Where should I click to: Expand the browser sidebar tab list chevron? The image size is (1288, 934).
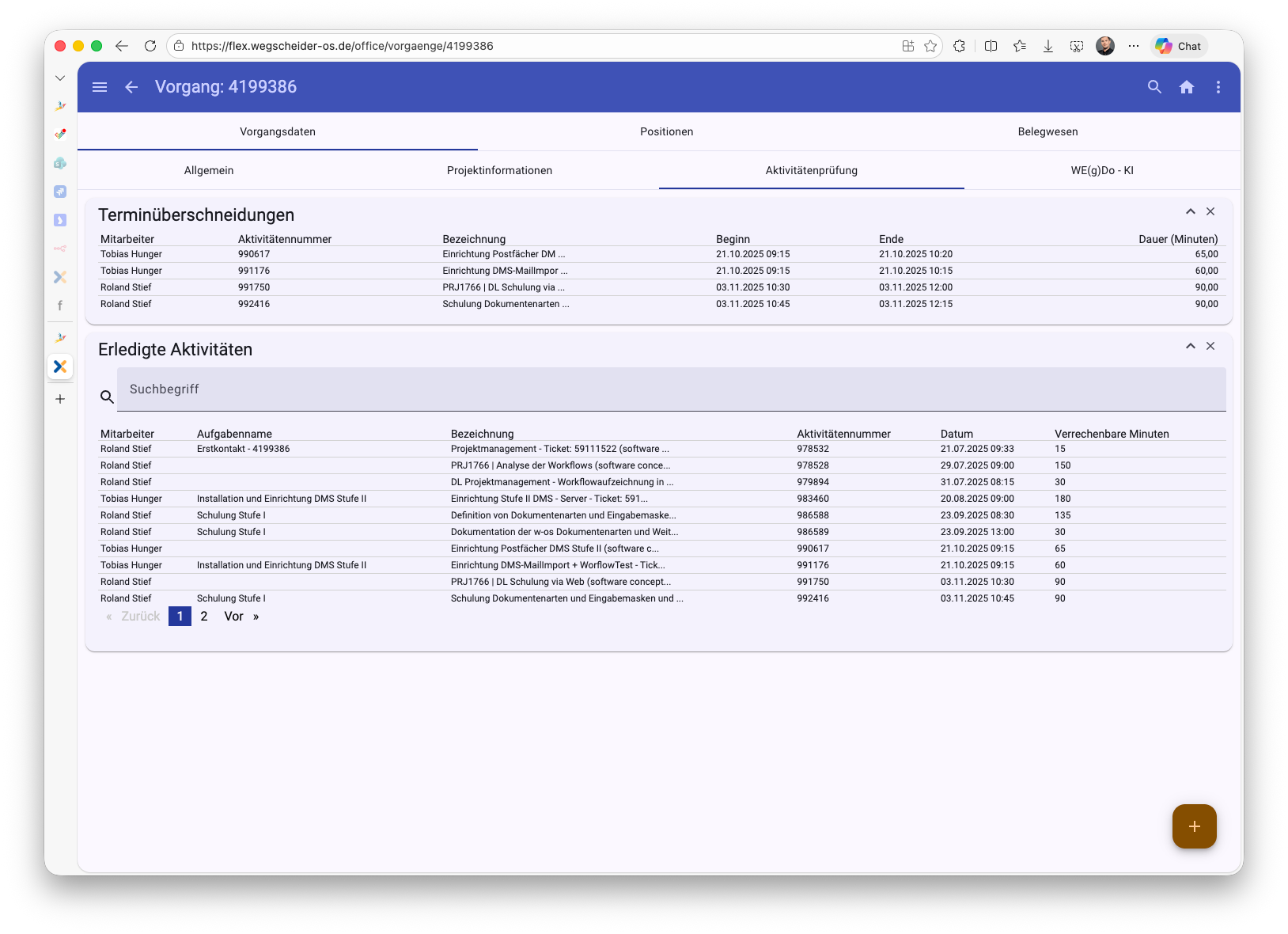[60, 78]
